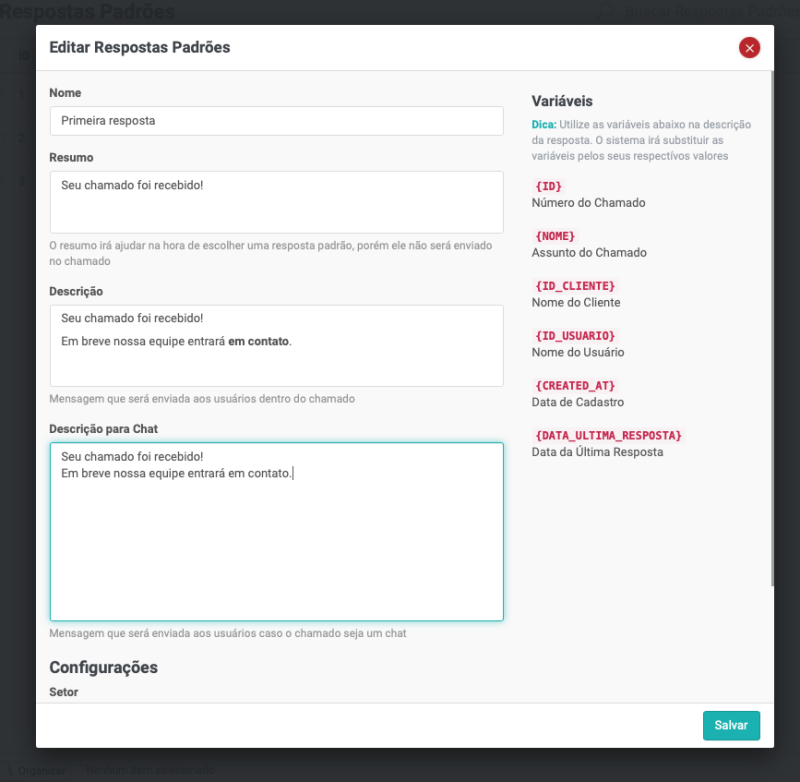
Task: Close the Editar Respostas Padrões dialog
Action: click(749, 47)
